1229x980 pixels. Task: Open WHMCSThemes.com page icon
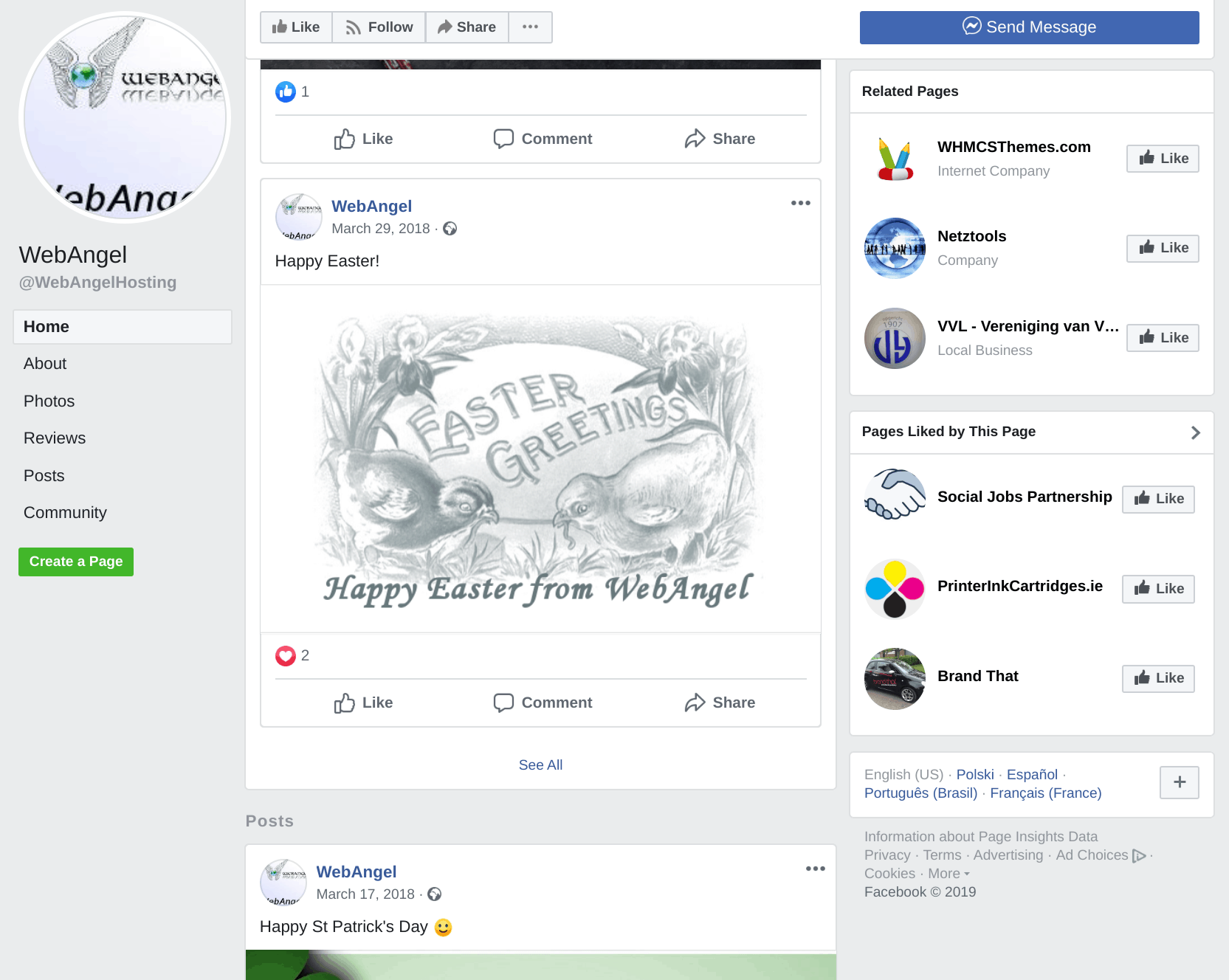[x=895, y=158]
